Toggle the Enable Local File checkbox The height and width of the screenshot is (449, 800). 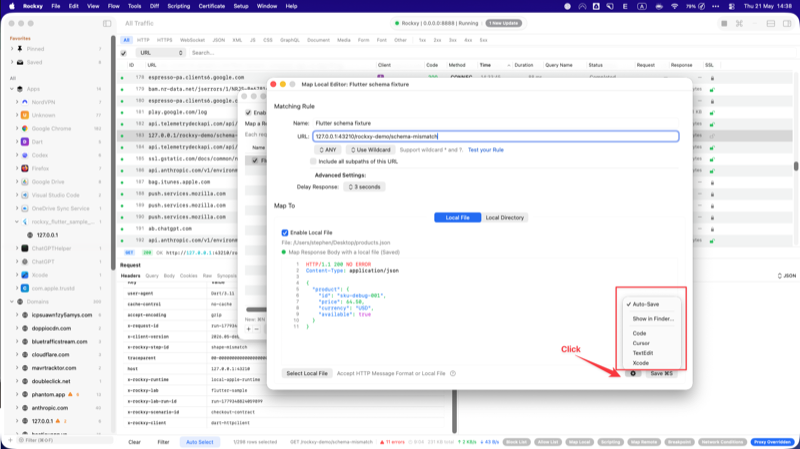click(x=285, y=233)
